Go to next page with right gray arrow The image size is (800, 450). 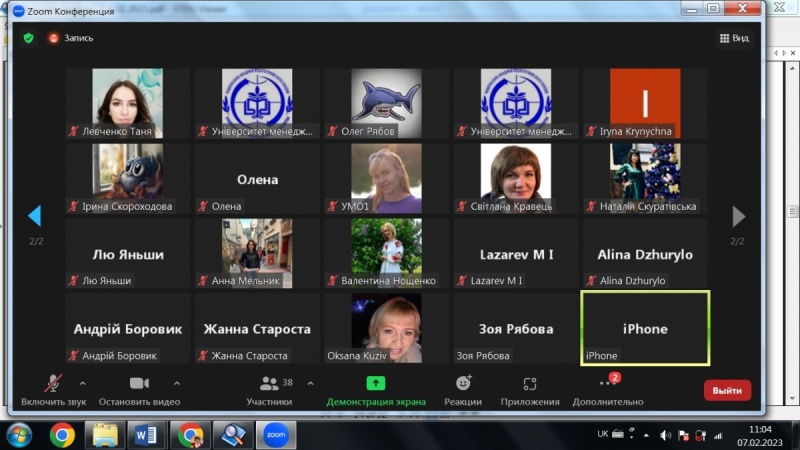click(738, 216)
